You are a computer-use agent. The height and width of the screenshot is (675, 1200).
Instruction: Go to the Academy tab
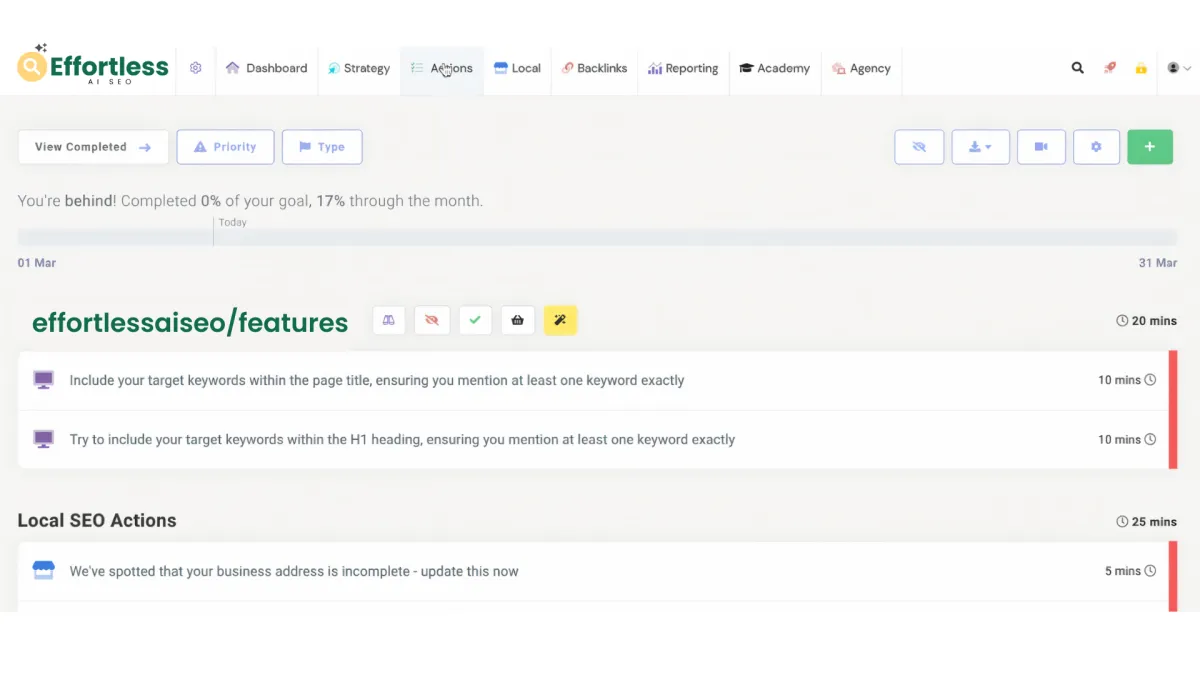(x=774, y=68)
